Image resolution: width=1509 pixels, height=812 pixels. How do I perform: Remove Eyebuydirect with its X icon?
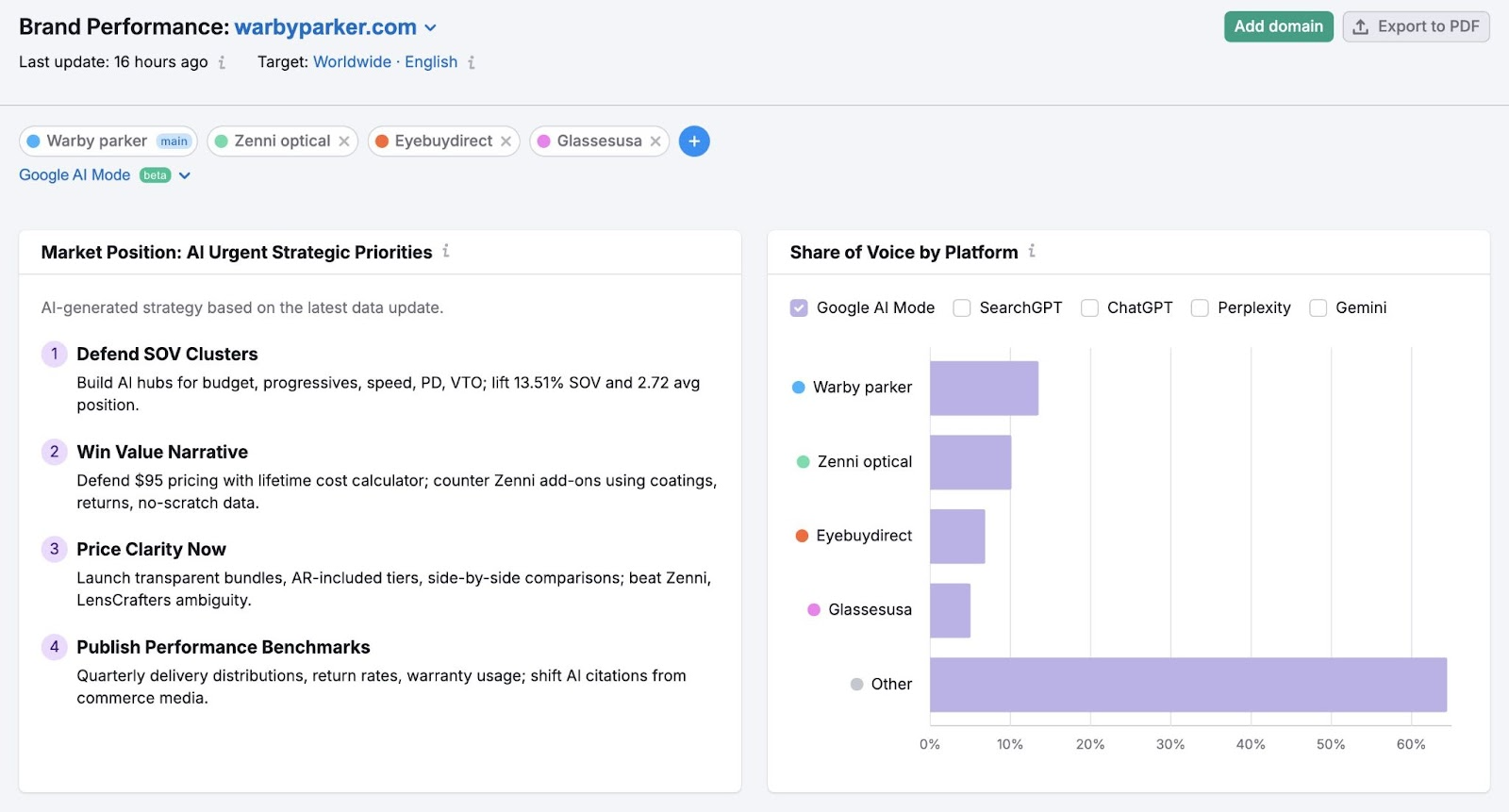pyautogui.click(x=506, y=141)
